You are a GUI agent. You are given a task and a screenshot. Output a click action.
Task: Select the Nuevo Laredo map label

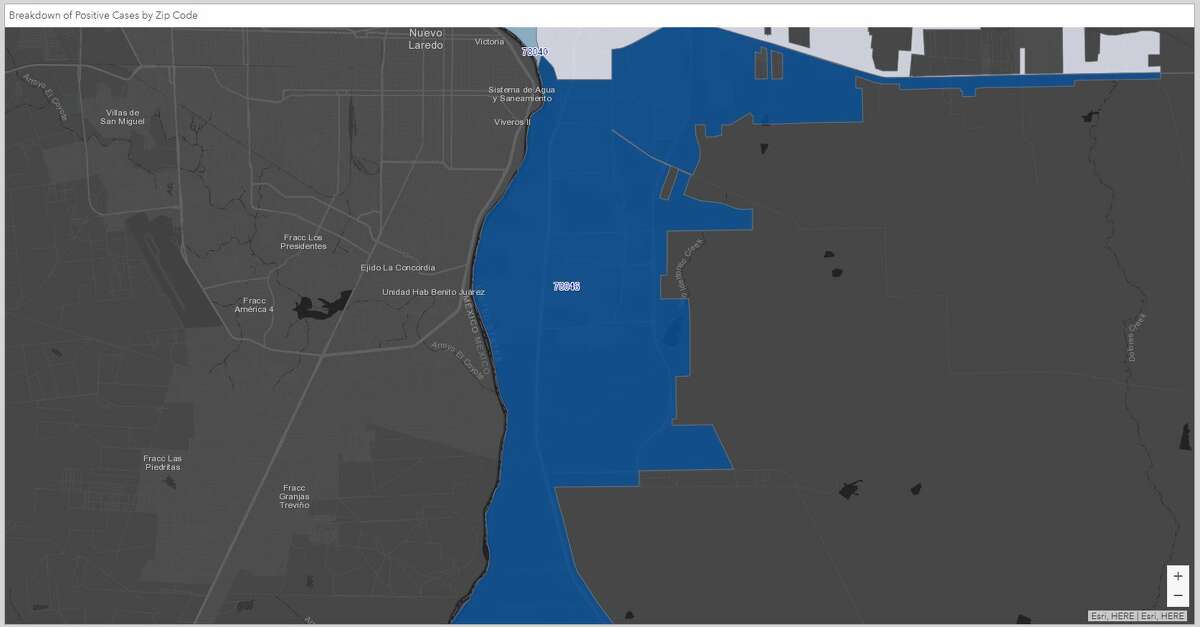424,38
